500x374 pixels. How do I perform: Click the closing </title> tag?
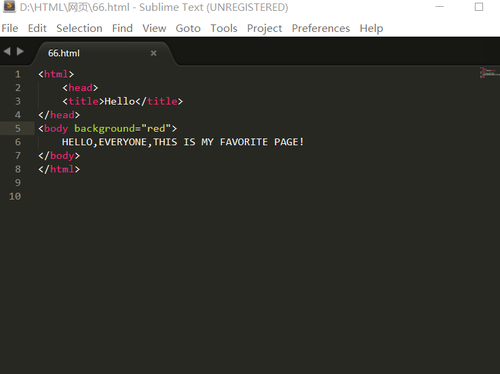[159, 101]
